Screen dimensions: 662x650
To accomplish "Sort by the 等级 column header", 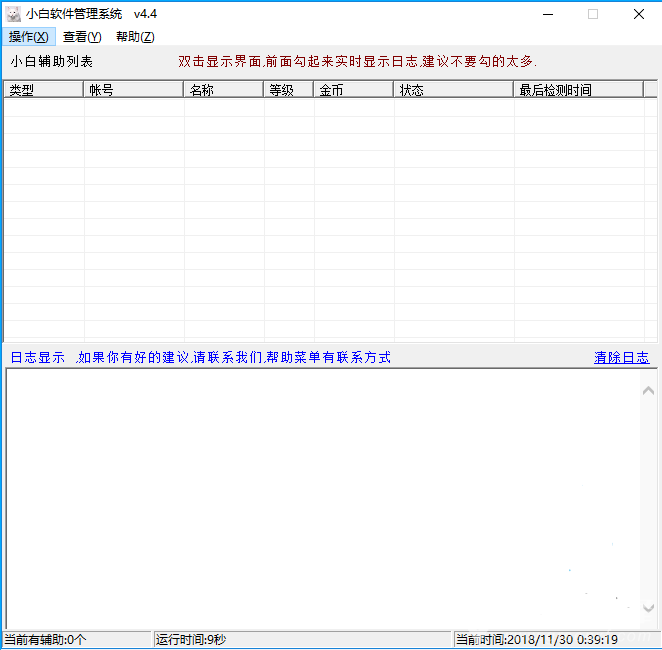I will pos(289,90).
